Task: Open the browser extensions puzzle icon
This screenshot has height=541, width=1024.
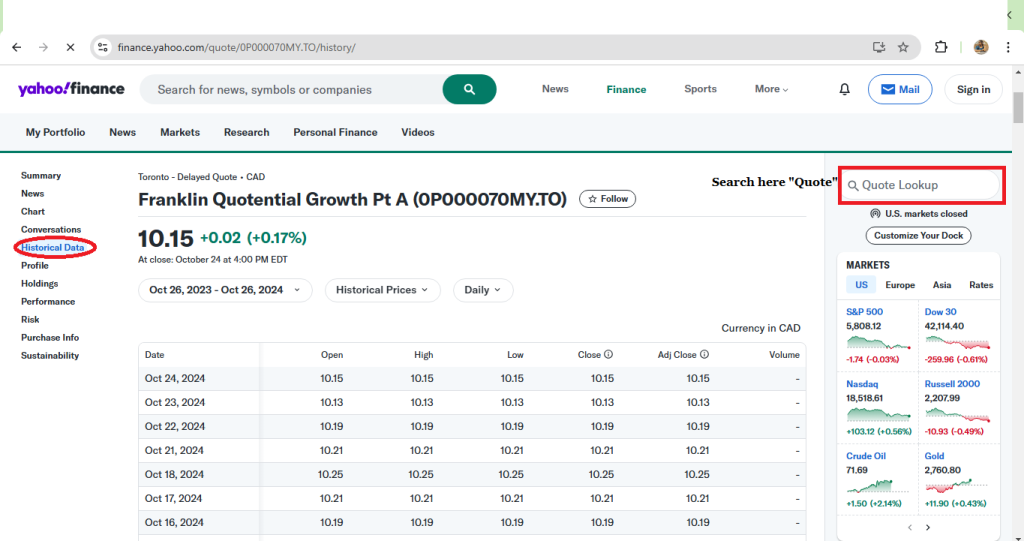Action: 940,47
